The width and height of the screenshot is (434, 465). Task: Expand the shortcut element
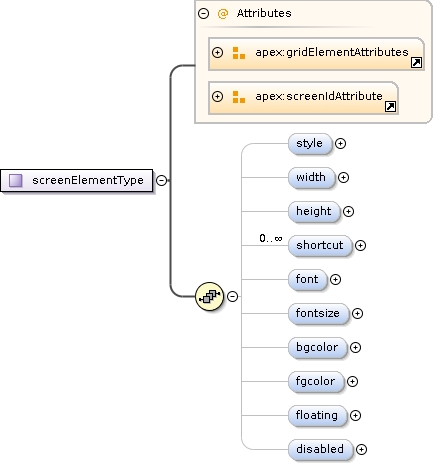point(360,245)
